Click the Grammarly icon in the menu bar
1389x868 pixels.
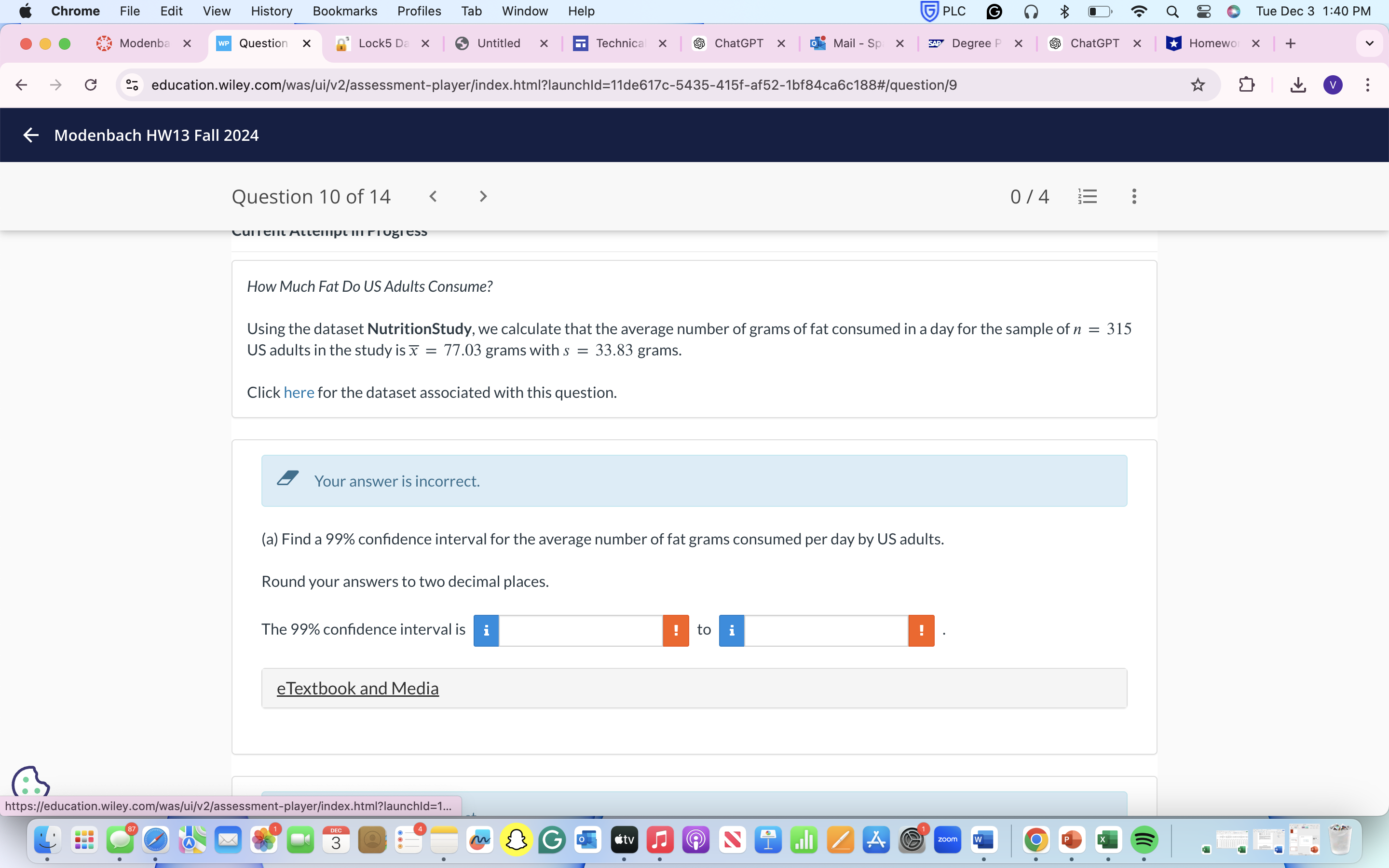(994, 11)
